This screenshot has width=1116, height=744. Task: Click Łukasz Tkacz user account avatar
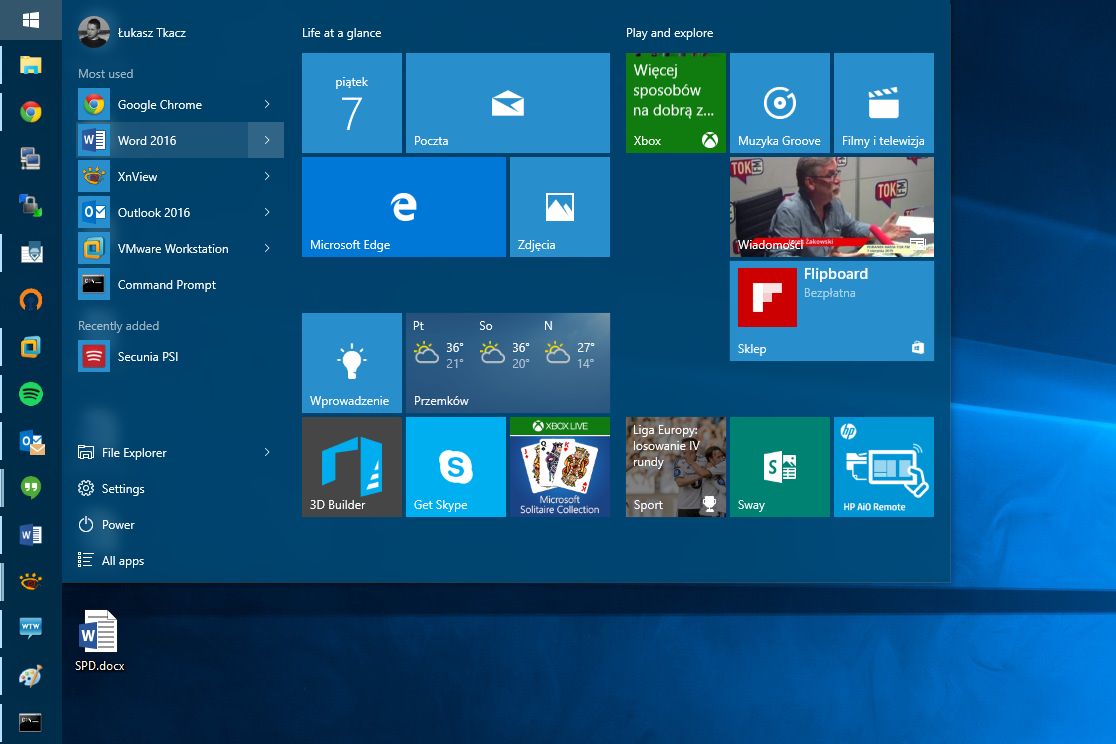pos(93,33)
